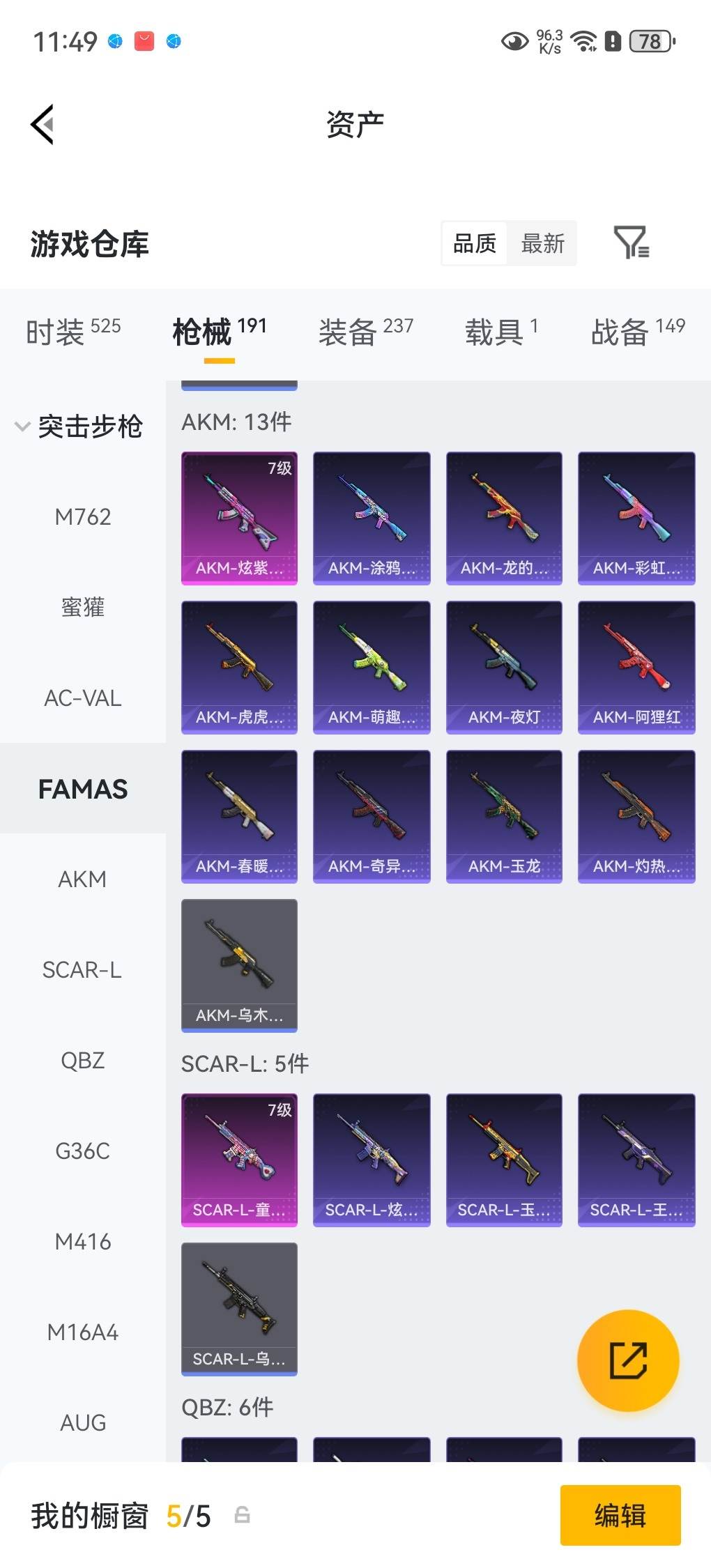Open the AKM-萌趣 green rifle skin

[x=372, y=667]
